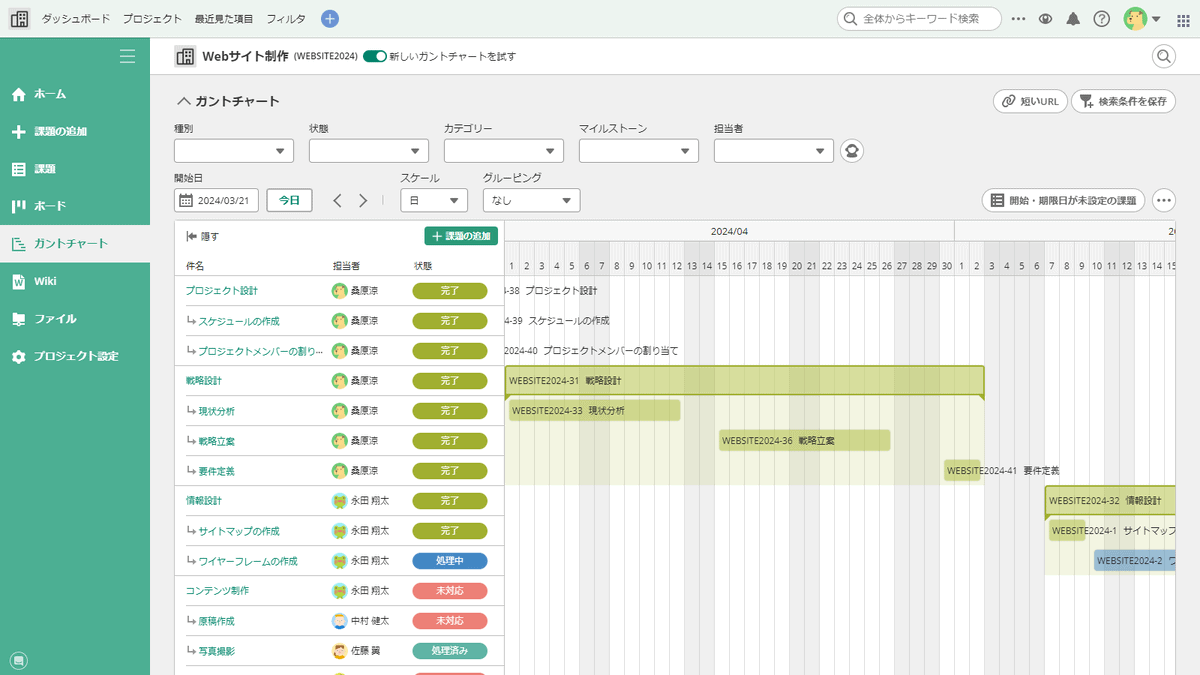Collapse the sidebar with hamburger icon
The width and height of the screenshot is (1200, 675).
tap(127, 57)
